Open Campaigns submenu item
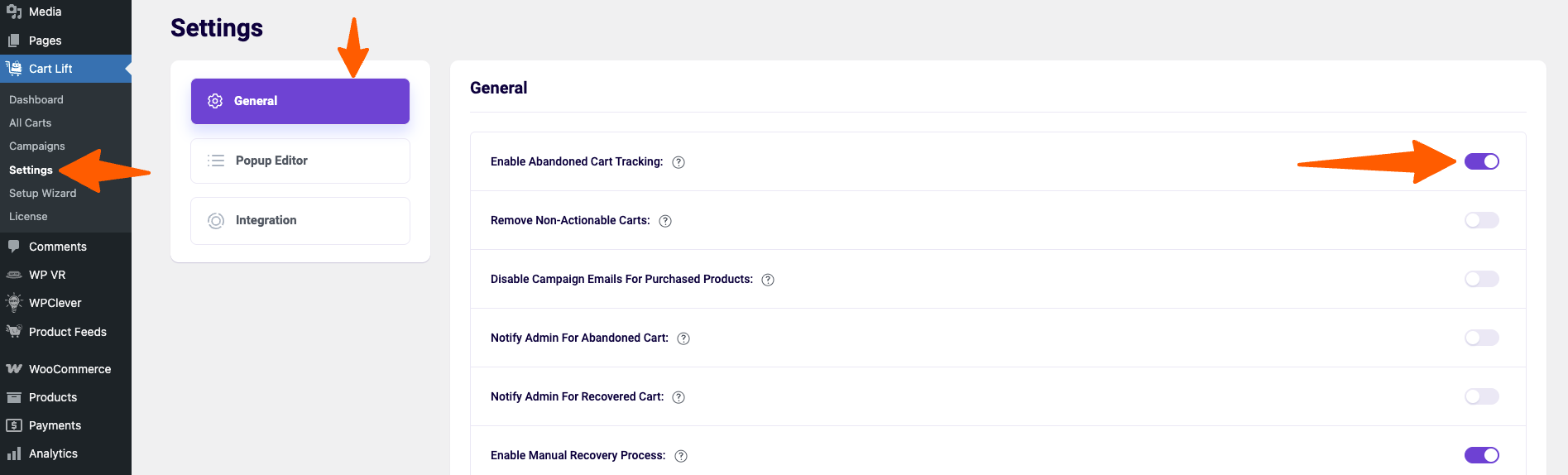The height and width of the screenshot is (475, 1568). [37, 146]
